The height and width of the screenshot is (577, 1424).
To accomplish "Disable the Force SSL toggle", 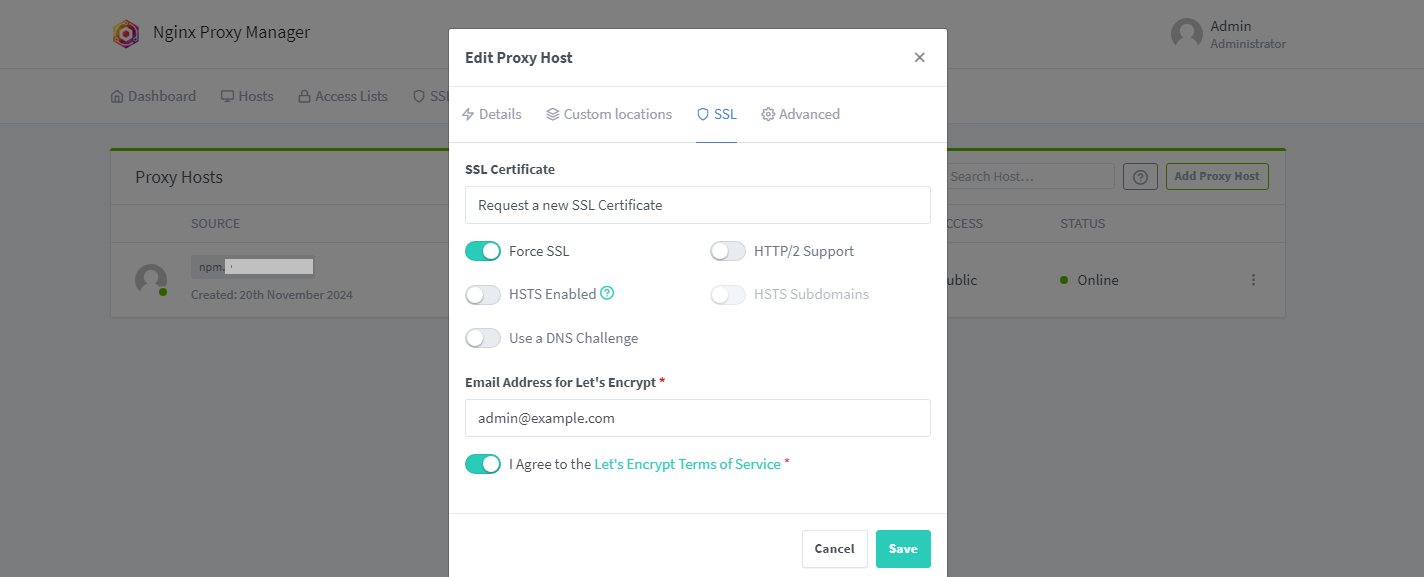I will (x=483, y=251).
